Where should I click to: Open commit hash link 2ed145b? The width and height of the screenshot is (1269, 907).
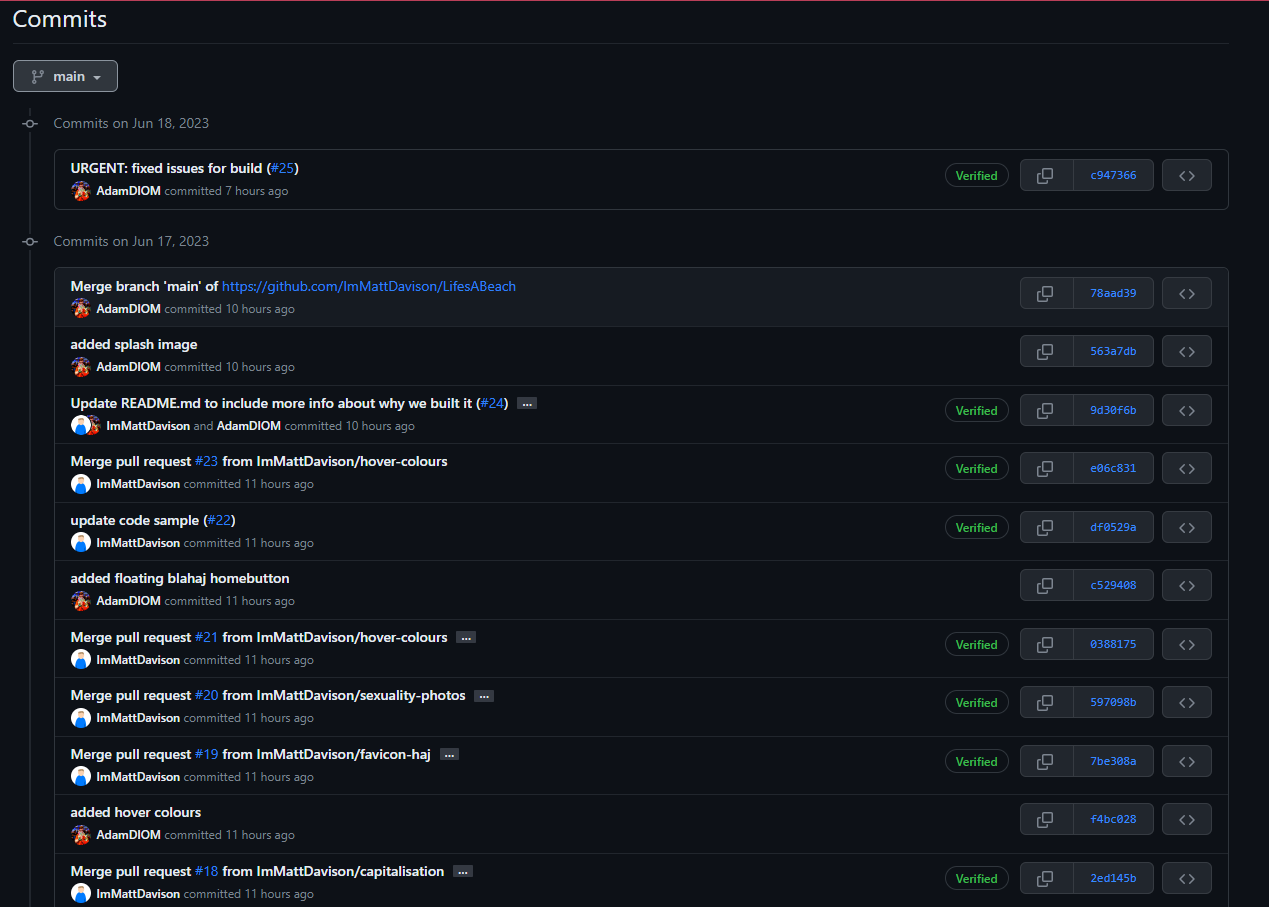[1113, 878]
